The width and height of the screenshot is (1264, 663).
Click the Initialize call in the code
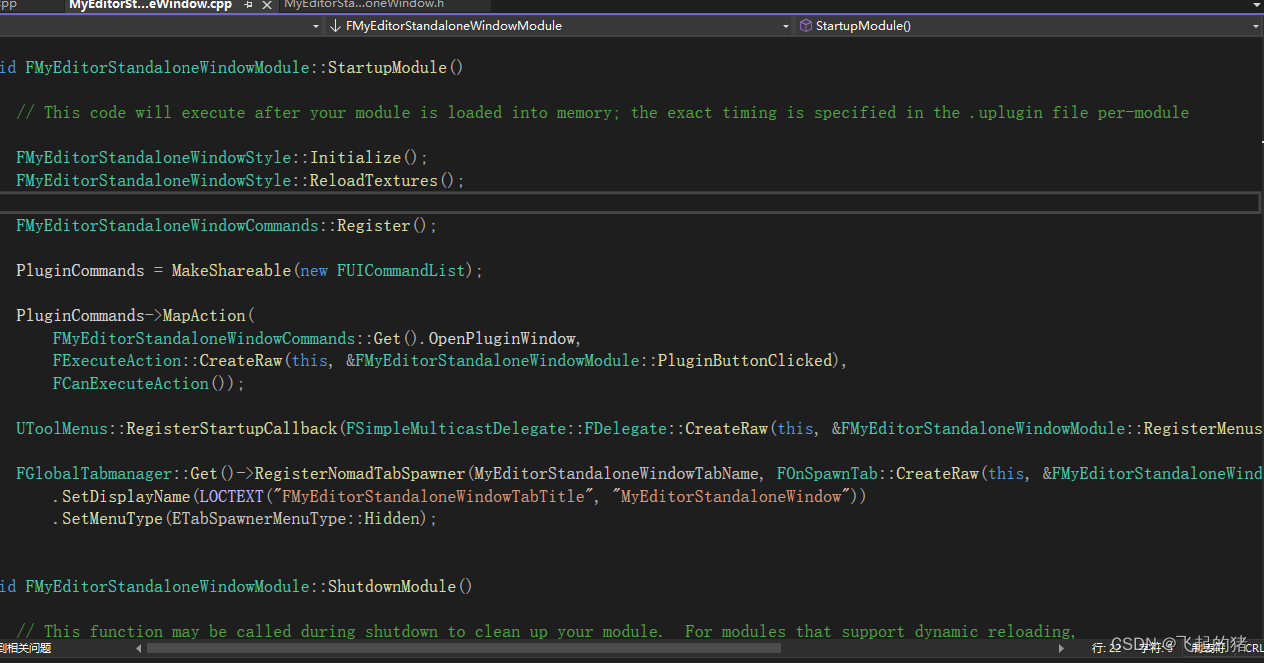point(355,158)
